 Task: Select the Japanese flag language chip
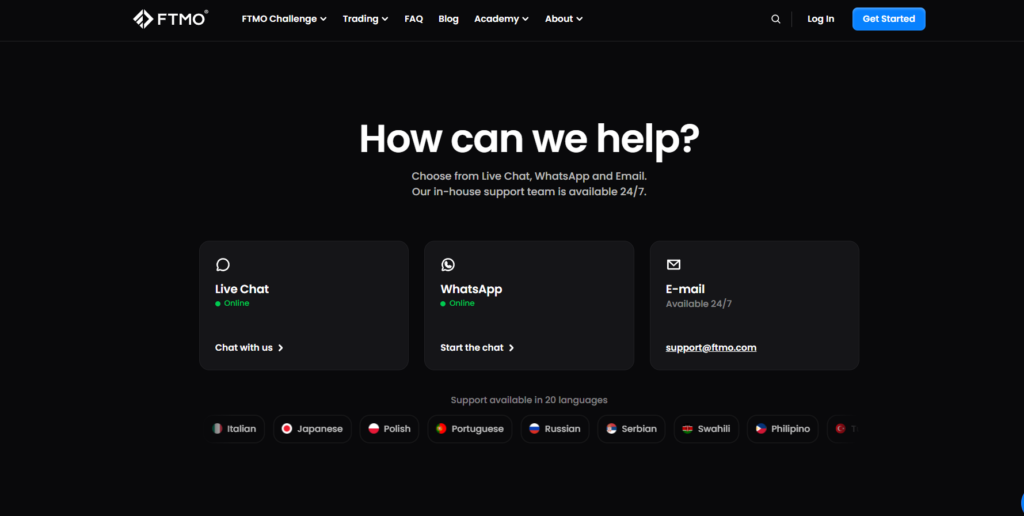coord(312,429)
